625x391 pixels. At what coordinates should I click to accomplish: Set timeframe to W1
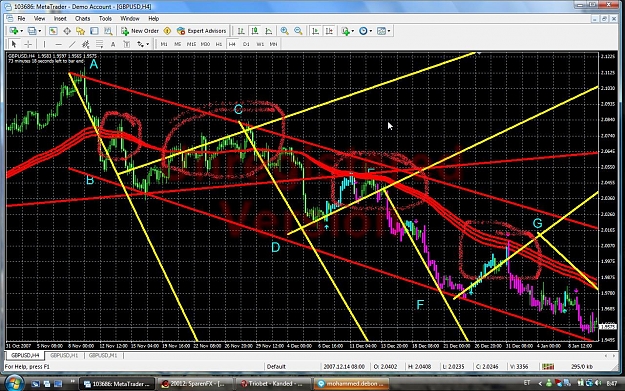[260, 44]
